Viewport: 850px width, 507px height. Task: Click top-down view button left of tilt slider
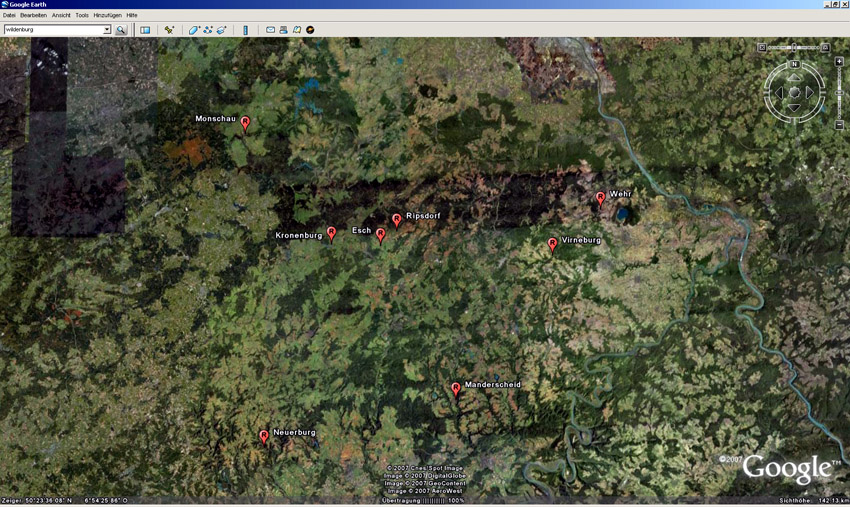click(x=762, y=48)
